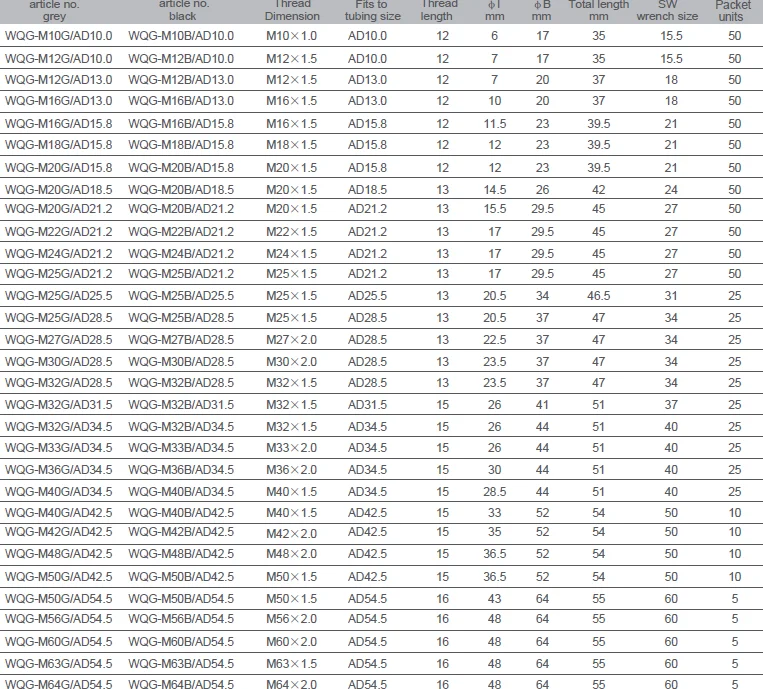Screen dimensions: 763x689
Task: Select grey article WQG-M22G/AD21.2
Action: coord(59,232)
